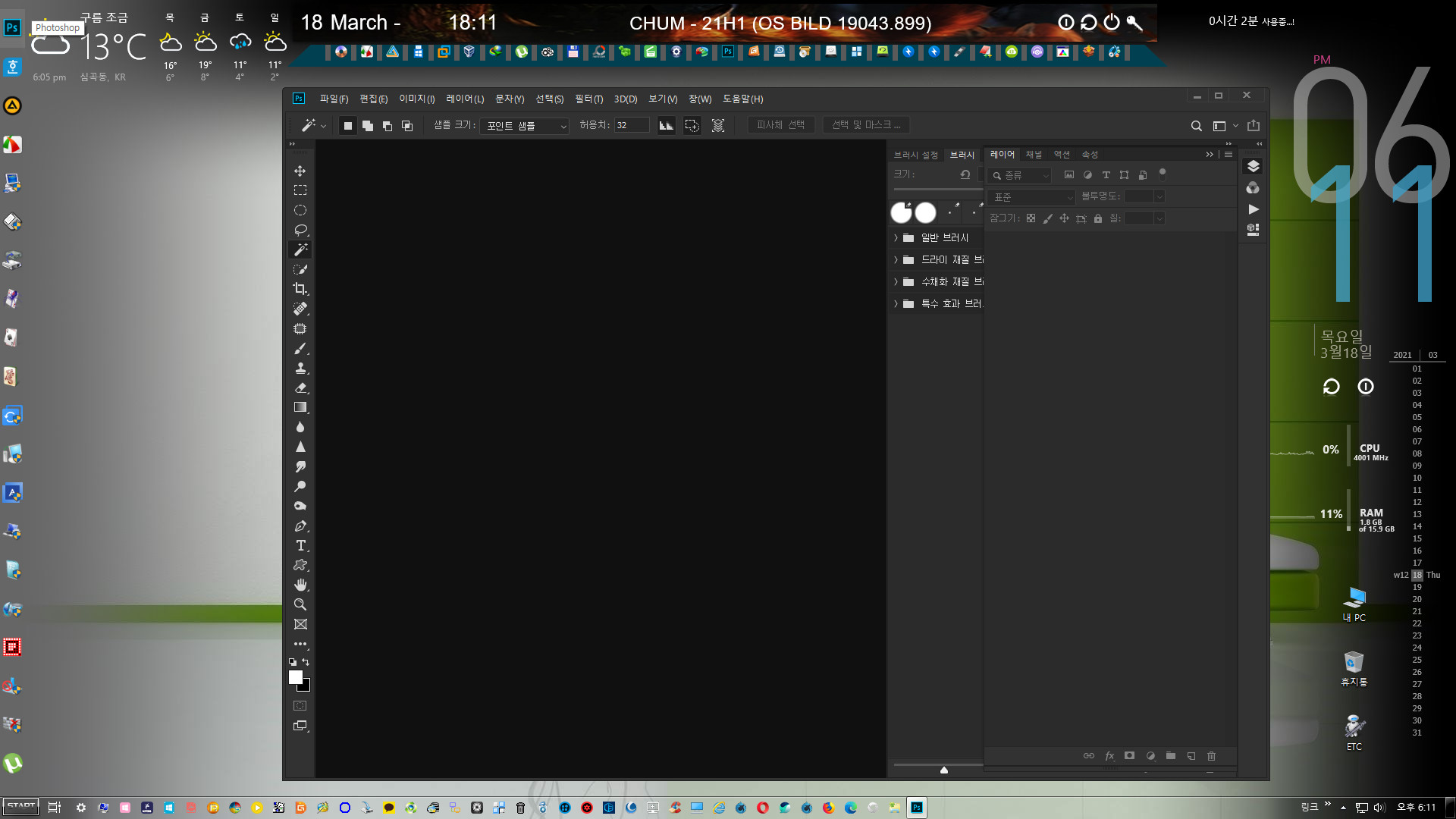Select the Hand tool
Screen dimensions: 1456x819
coord(300,585)
